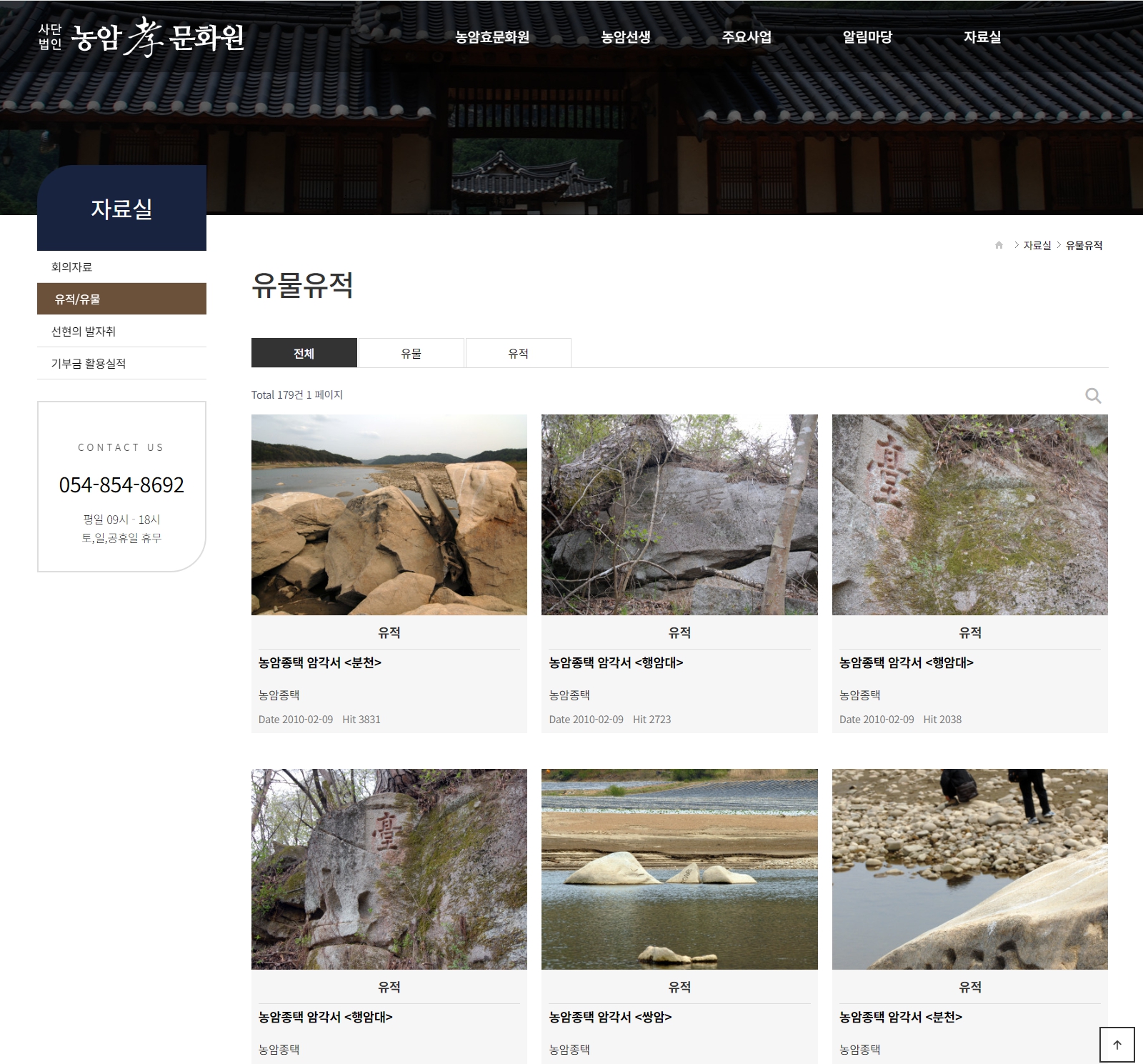Open the 자료실 top menu

[x=982, y=37]
